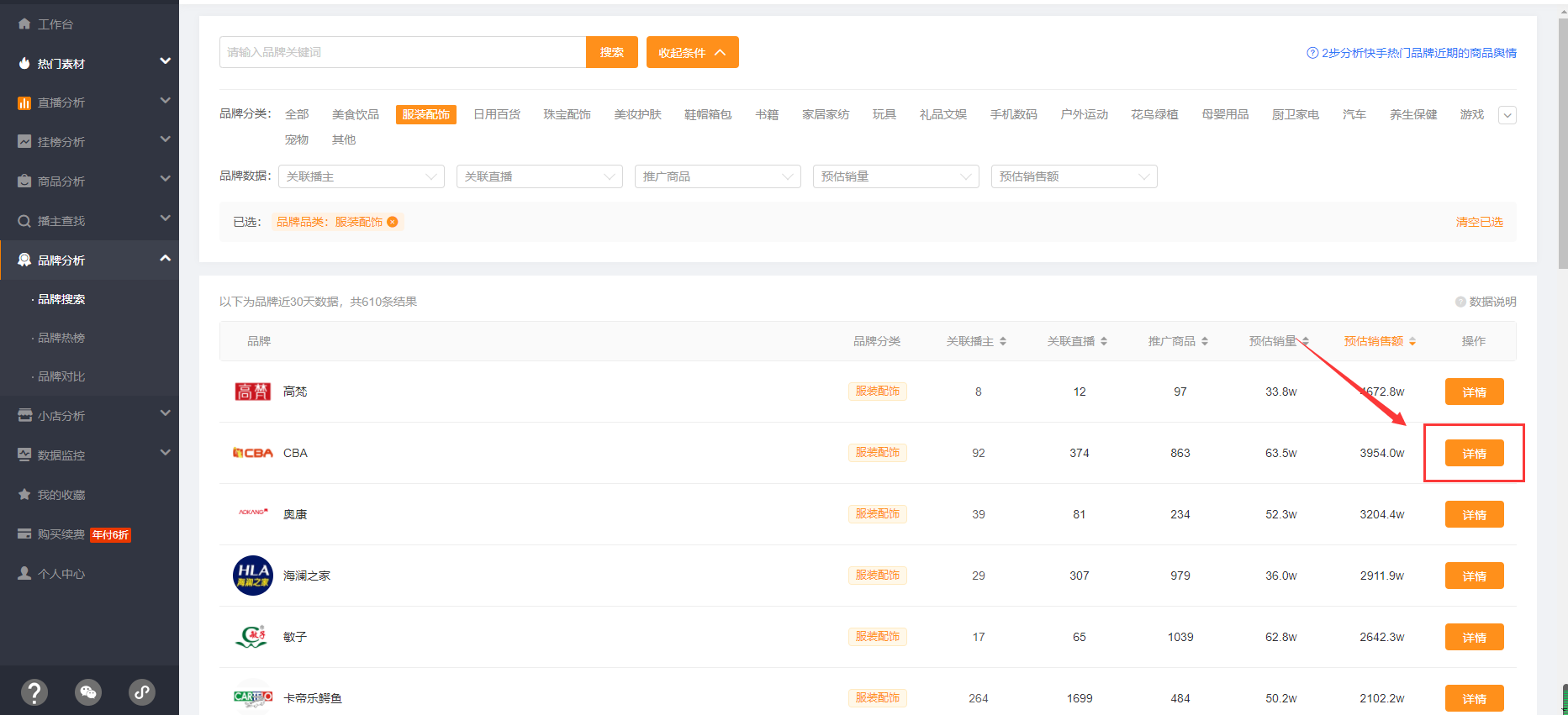
Task: Click 详情 button for 海澜之家 row
Action: [1475, 576]
